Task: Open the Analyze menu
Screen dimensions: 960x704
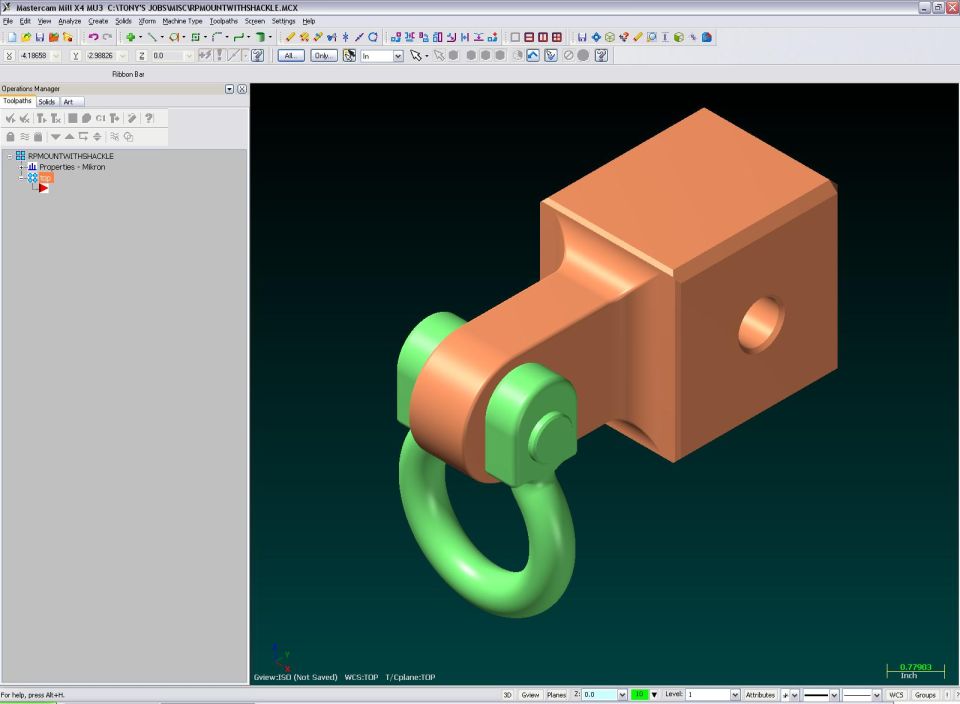Action: 69,21
